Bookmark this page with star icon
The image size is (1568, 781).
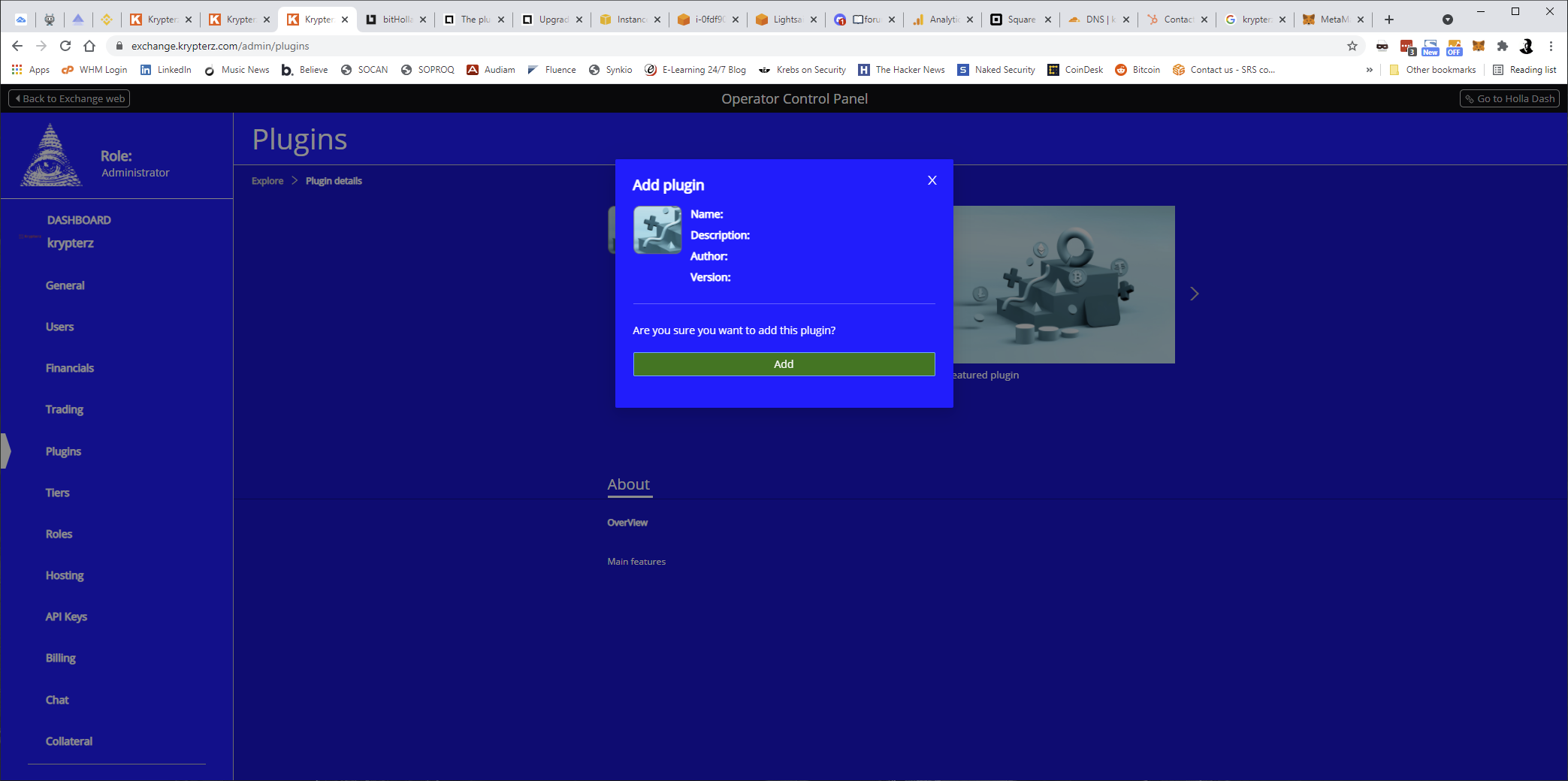(1352, 46)
